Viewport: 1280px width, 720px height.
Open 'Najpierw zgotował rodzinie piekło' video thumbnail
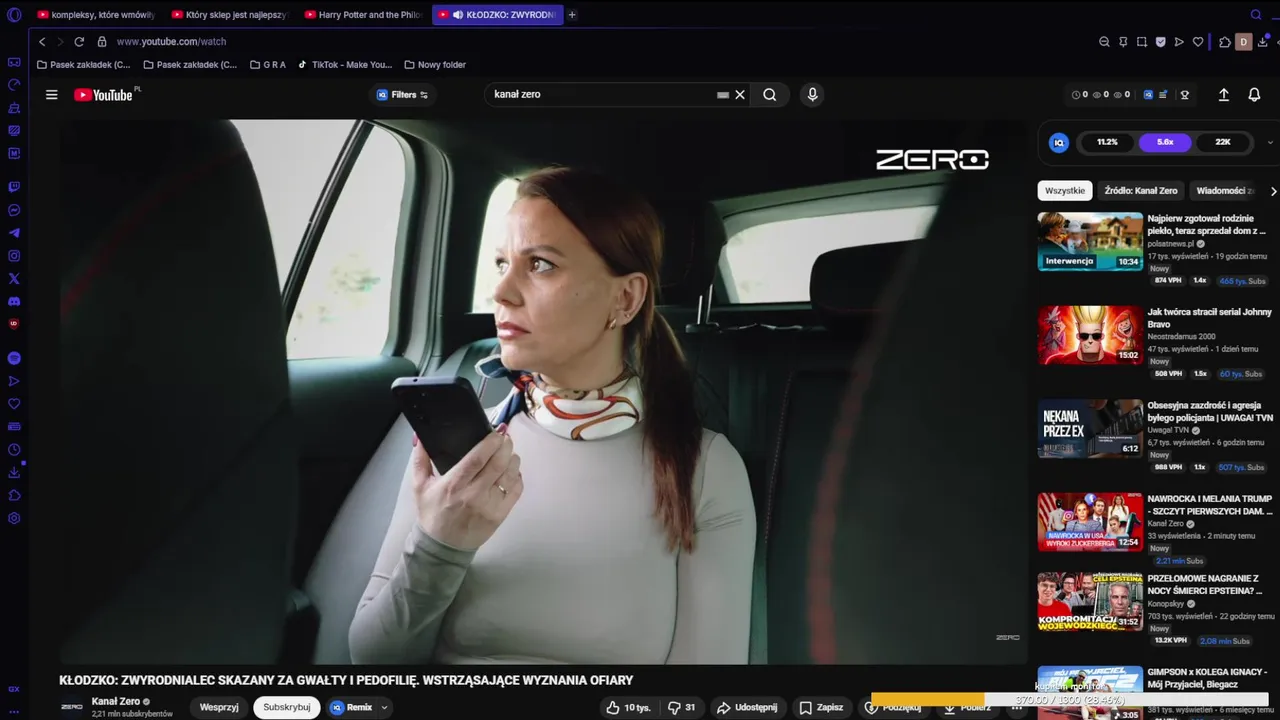[x=1090, y=241]
